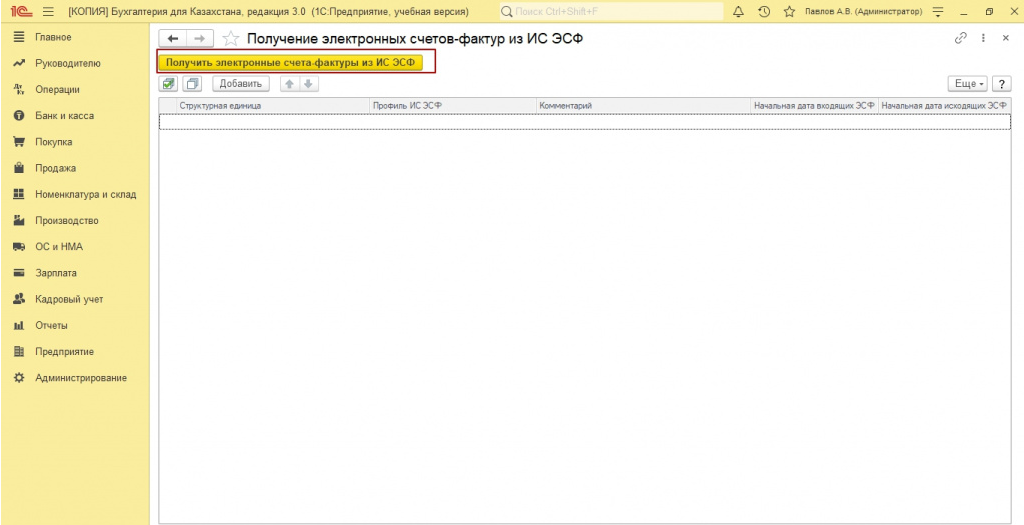Click the Структурная единица column header
This screenshot has height=525, width=1024.
(x=220, y=104)
